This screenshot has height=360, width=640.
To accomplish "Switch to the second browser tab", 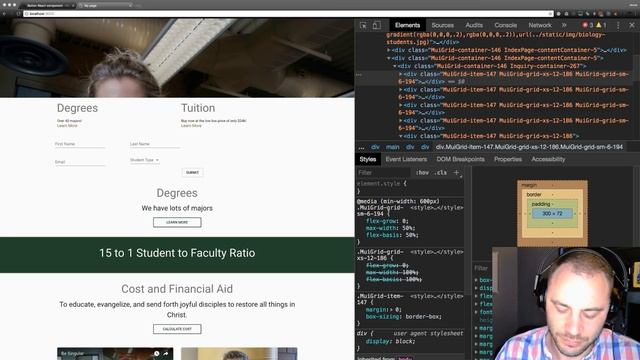I will tap(105, 6).
